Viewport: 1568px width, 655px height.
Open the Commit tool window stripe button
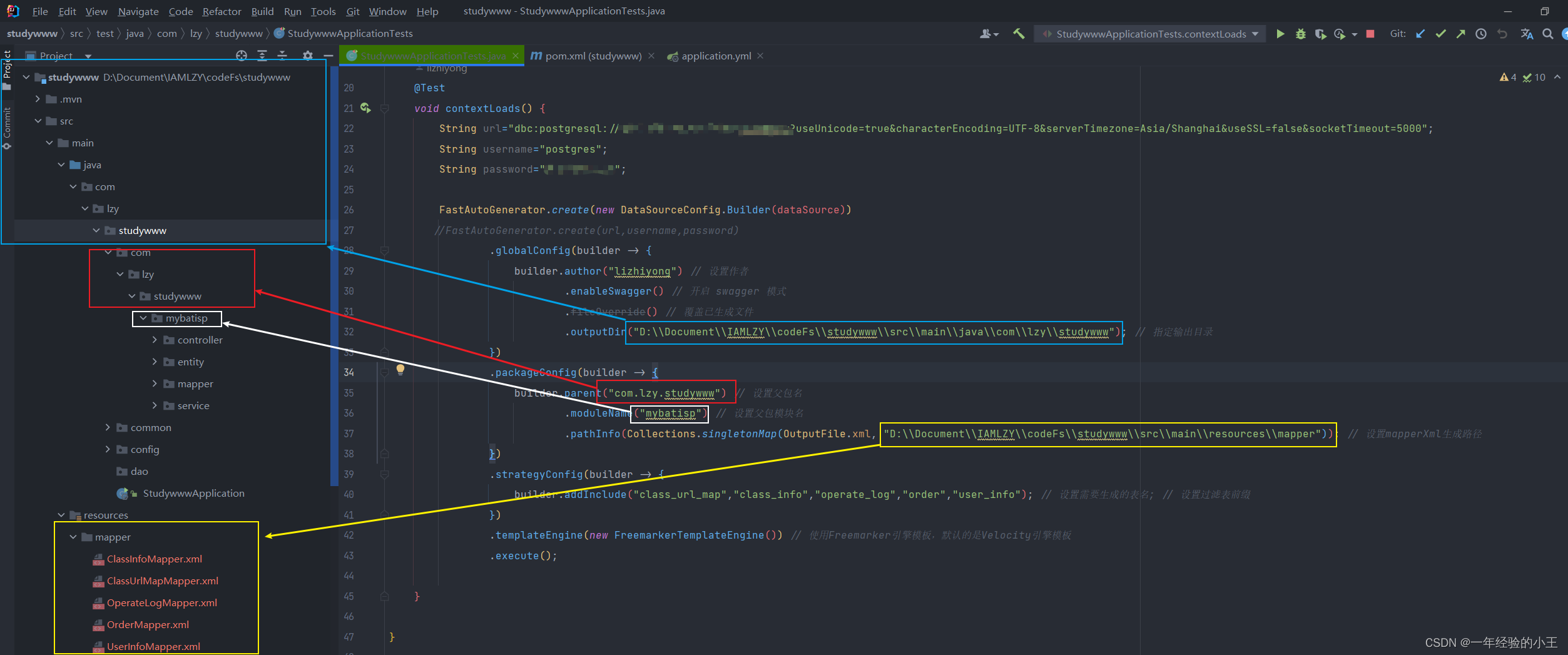tap(7, 128)
